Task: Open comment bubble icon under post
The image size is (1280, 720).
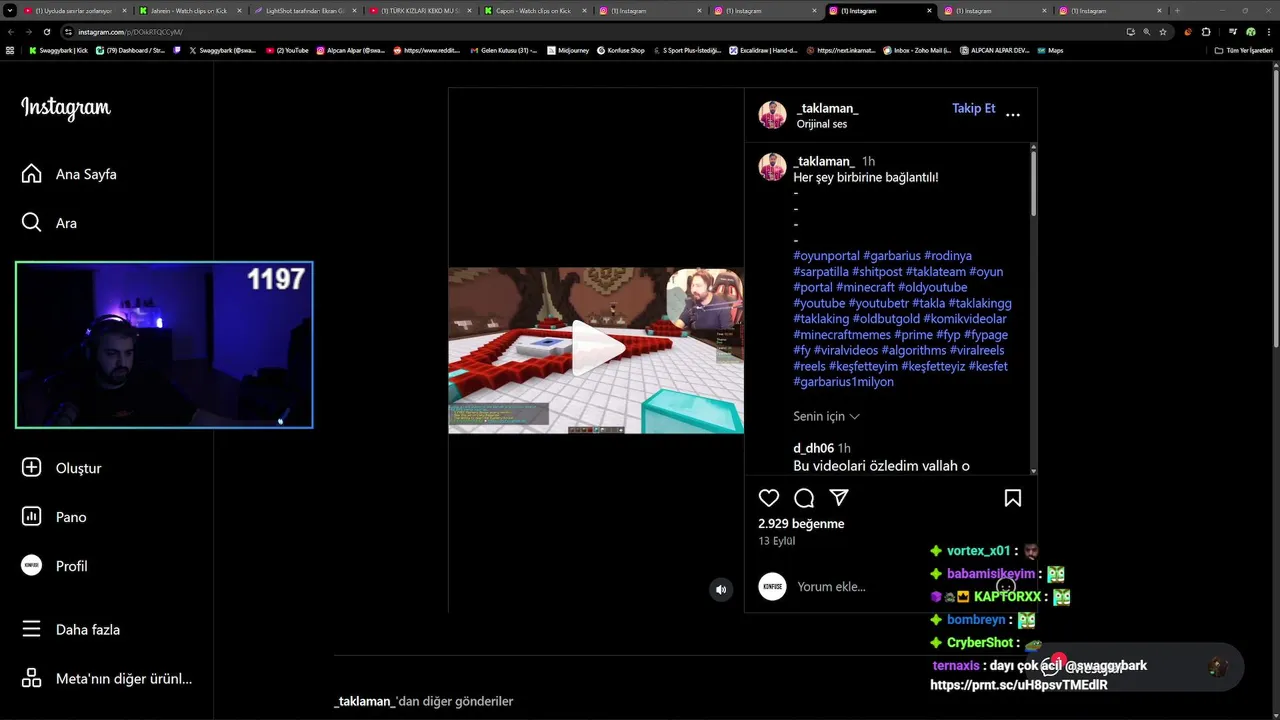Action: 804,498
